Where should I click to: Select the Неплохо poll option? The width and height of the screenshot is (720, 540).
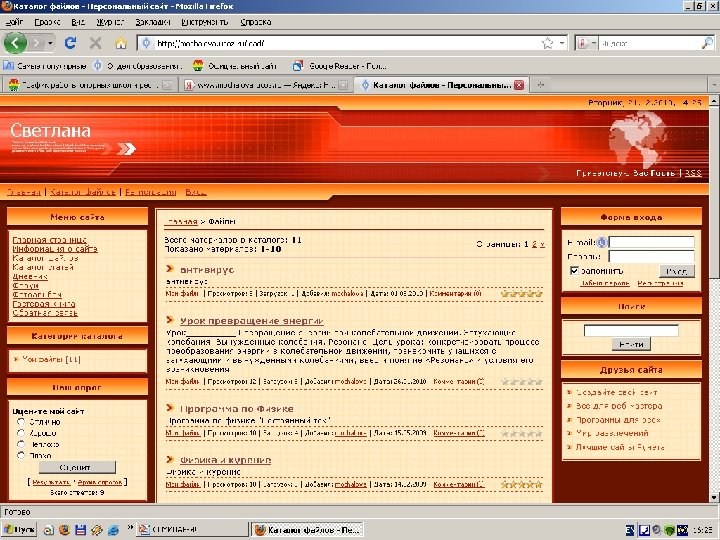click(21, 444)
